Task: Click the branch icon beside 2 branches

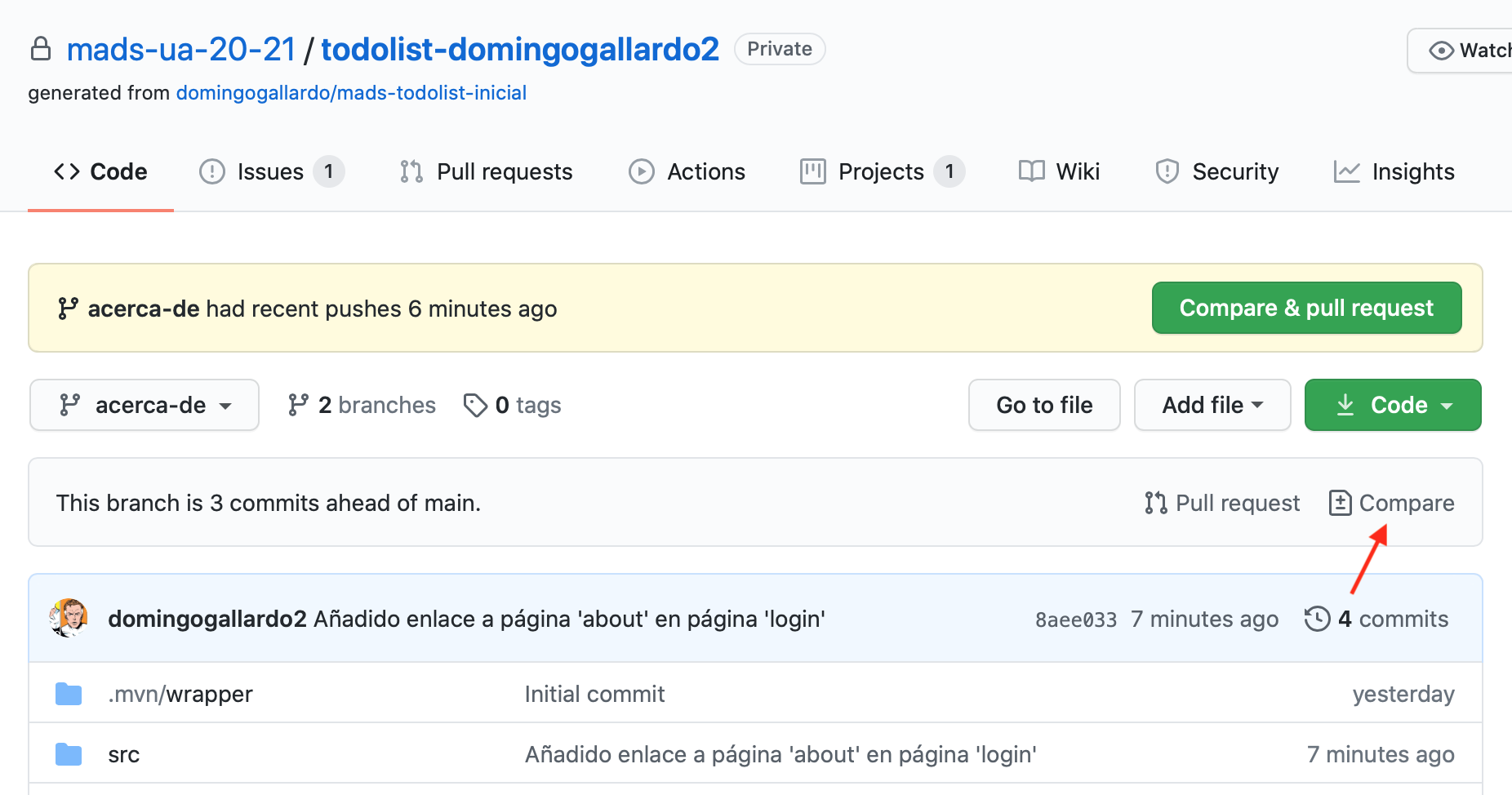Action: coord(298,405)
